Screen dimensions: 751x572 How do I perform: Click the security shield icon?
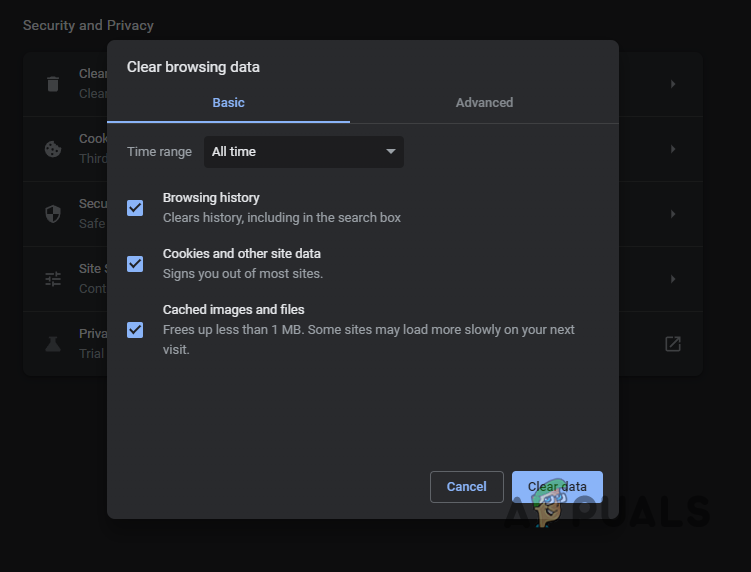pos(53,214)
